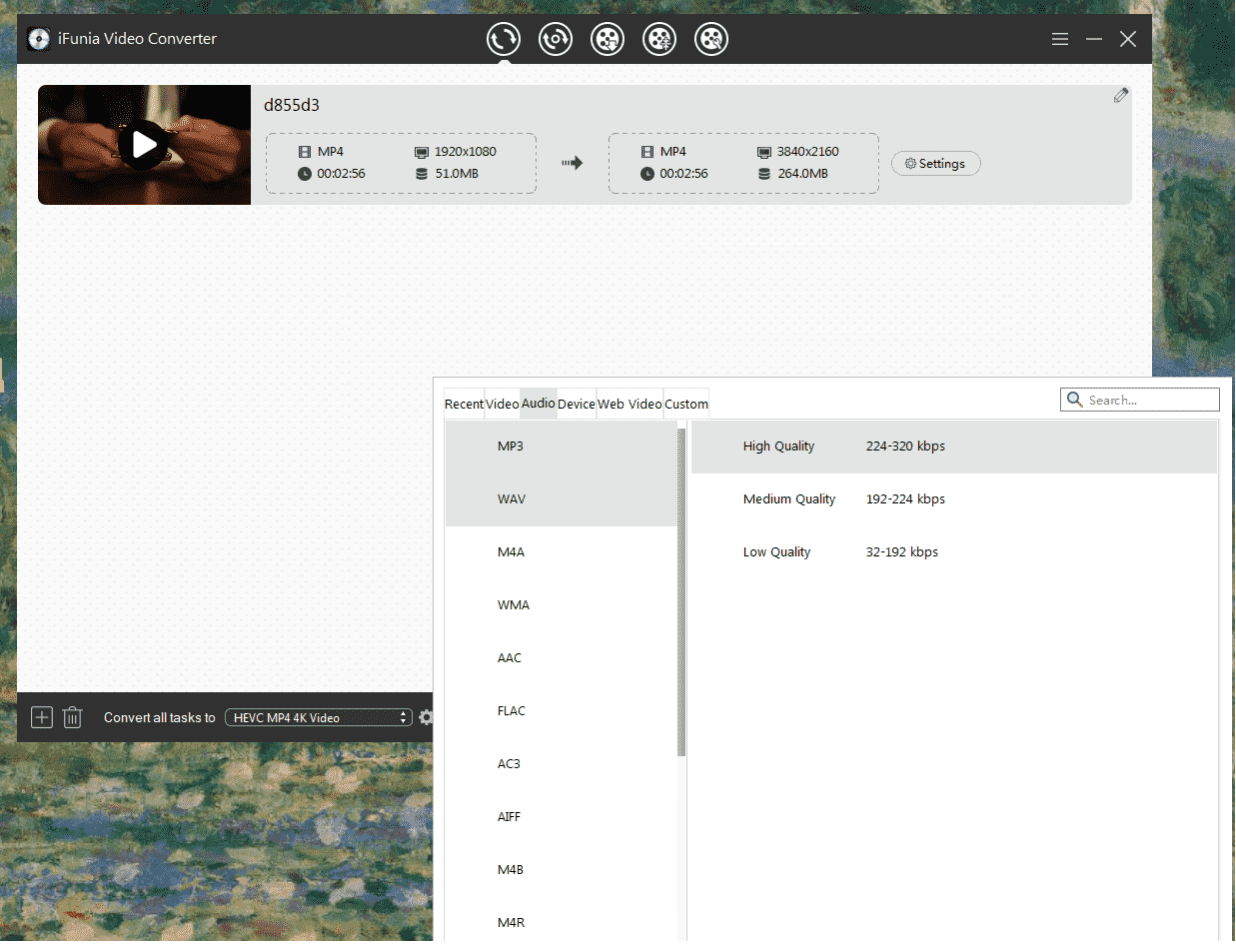Switch to the DVD ripper mode icon
The width and height of the screenshot is (1236, 944).
[555, 39]
